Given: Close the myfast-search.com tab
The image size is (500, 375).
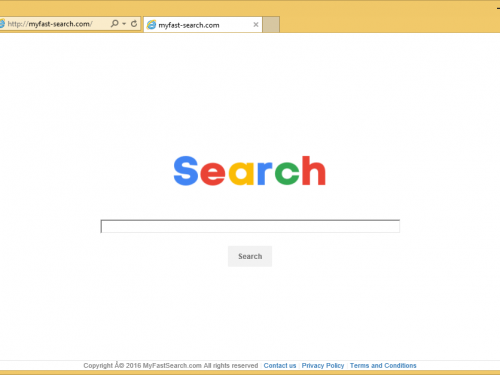Looking at the screenshot, I should [x=256, y=25].
